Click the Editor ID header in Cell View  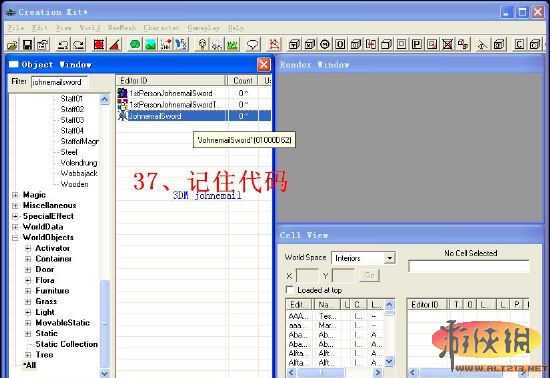point(427,304)
